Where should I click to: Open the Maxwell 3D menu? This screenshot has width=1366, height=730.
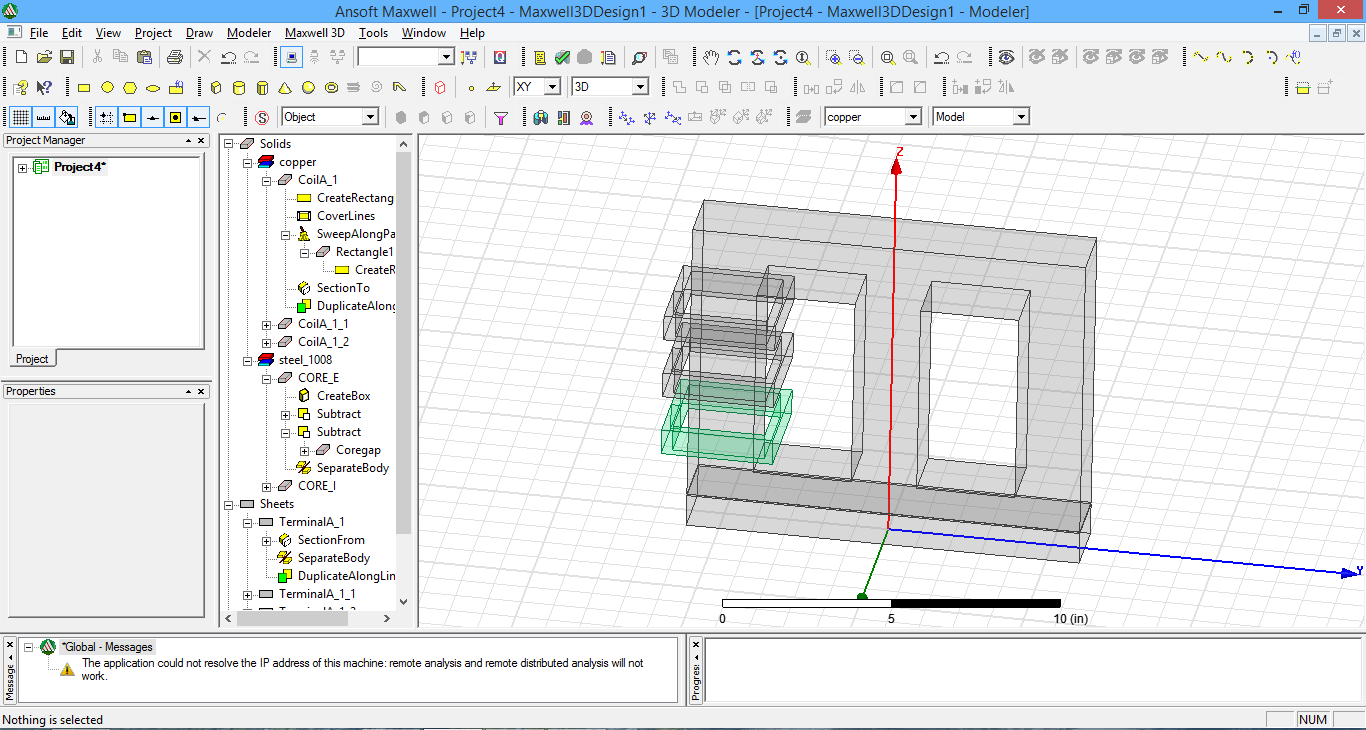tap(314, 33)
